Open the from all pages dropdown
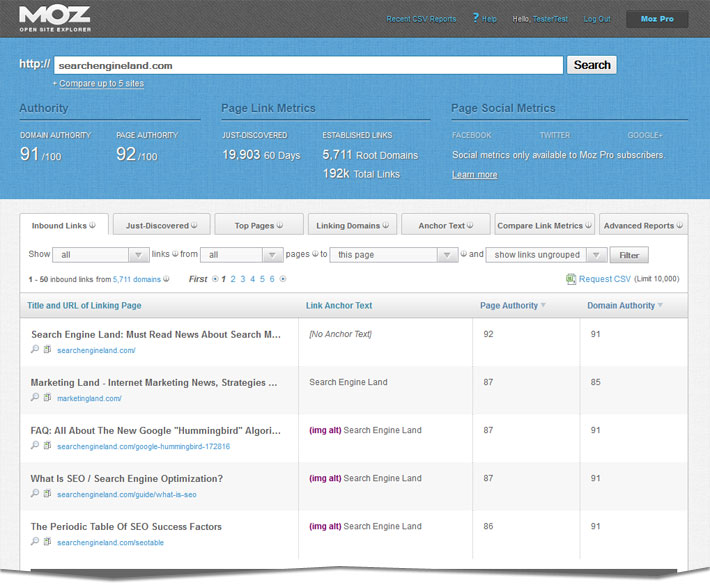The height and width of the screenshot is (586, 710). click(x=242, y=255)
